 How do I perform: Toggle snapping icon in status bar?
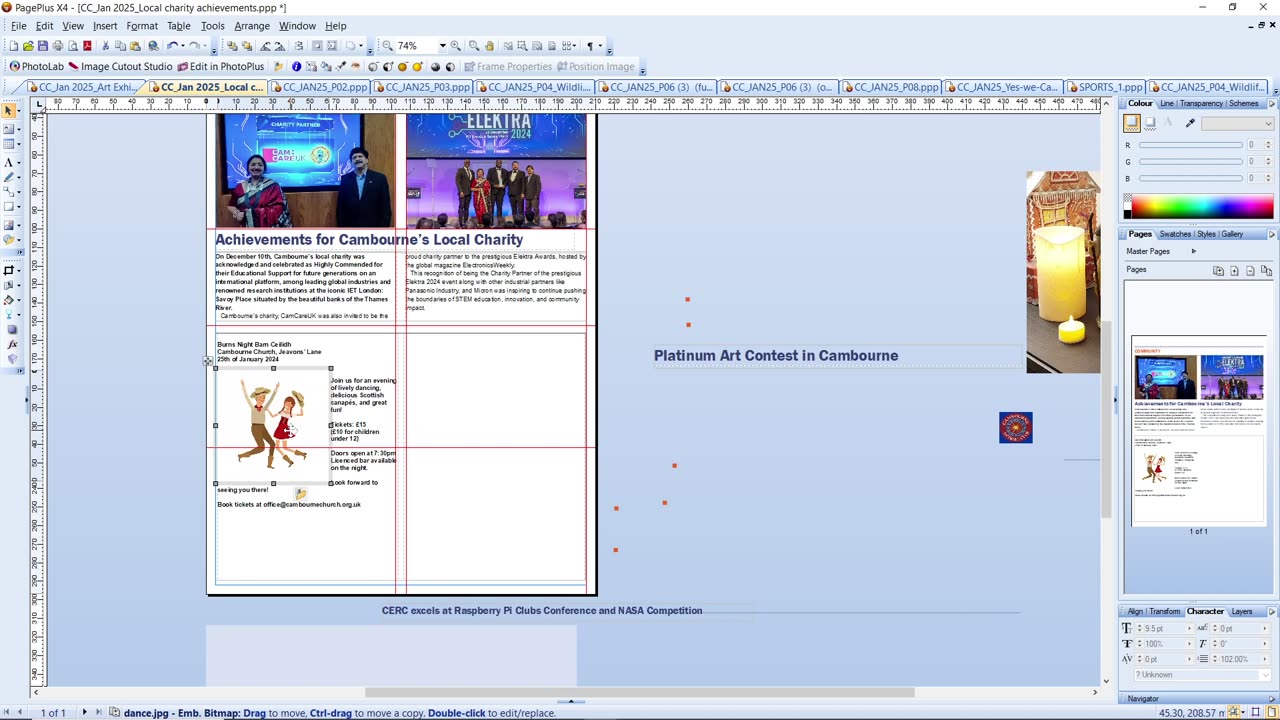point(1235,712)
